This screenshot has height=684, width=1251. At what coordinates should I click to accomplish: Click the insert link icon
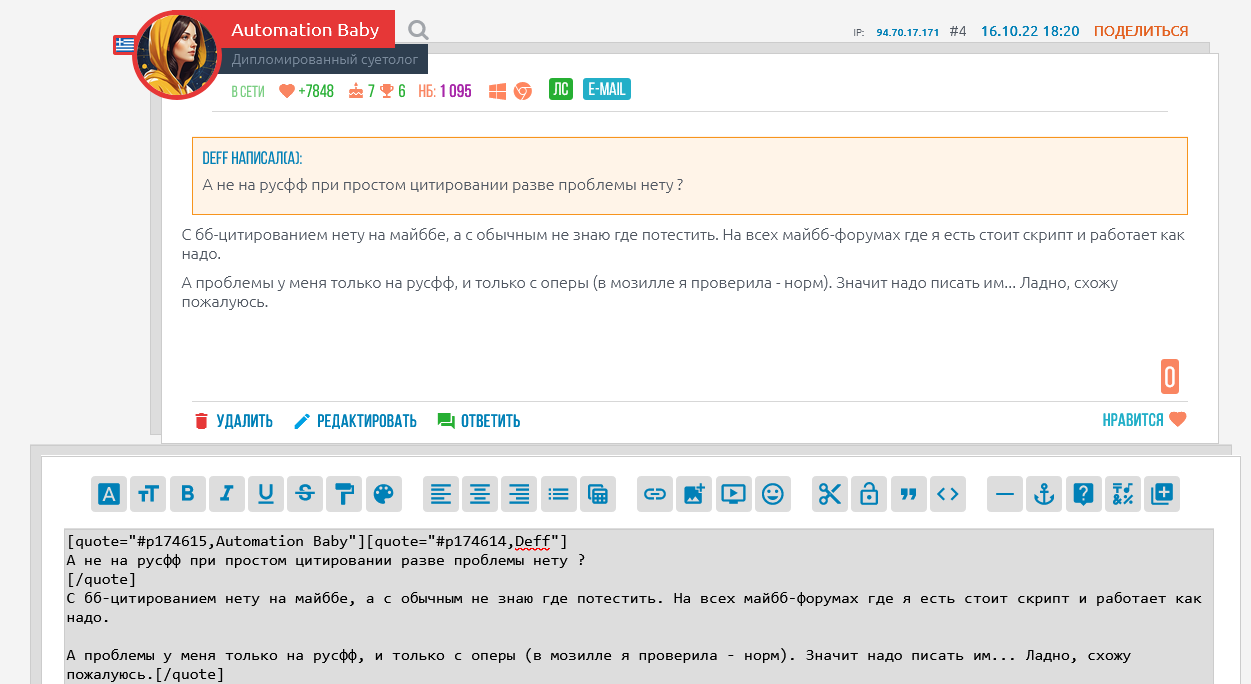654,493
